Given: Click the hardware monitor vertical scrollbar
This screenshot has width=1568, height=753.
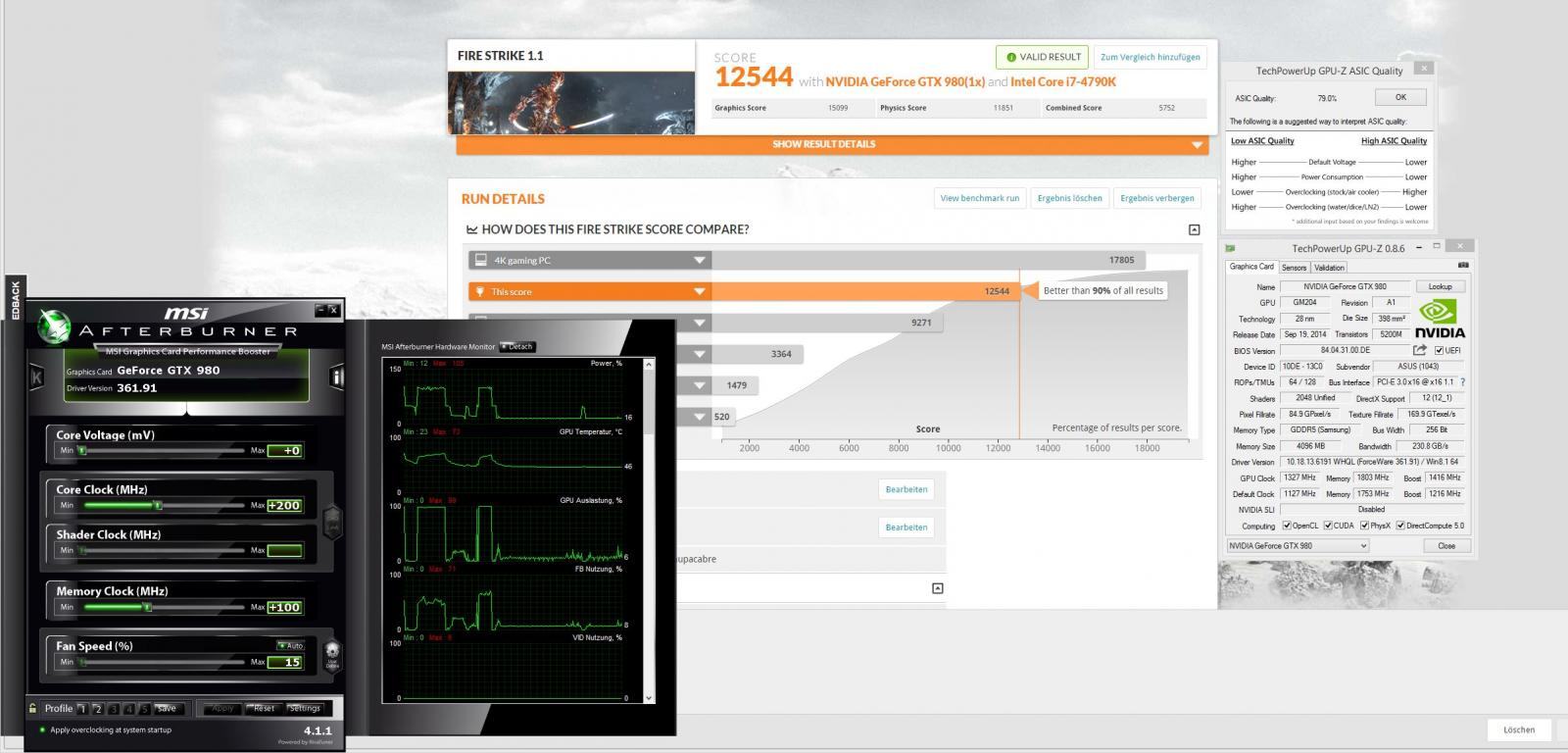Looking at the screenshot, I should tap(648, 530).
